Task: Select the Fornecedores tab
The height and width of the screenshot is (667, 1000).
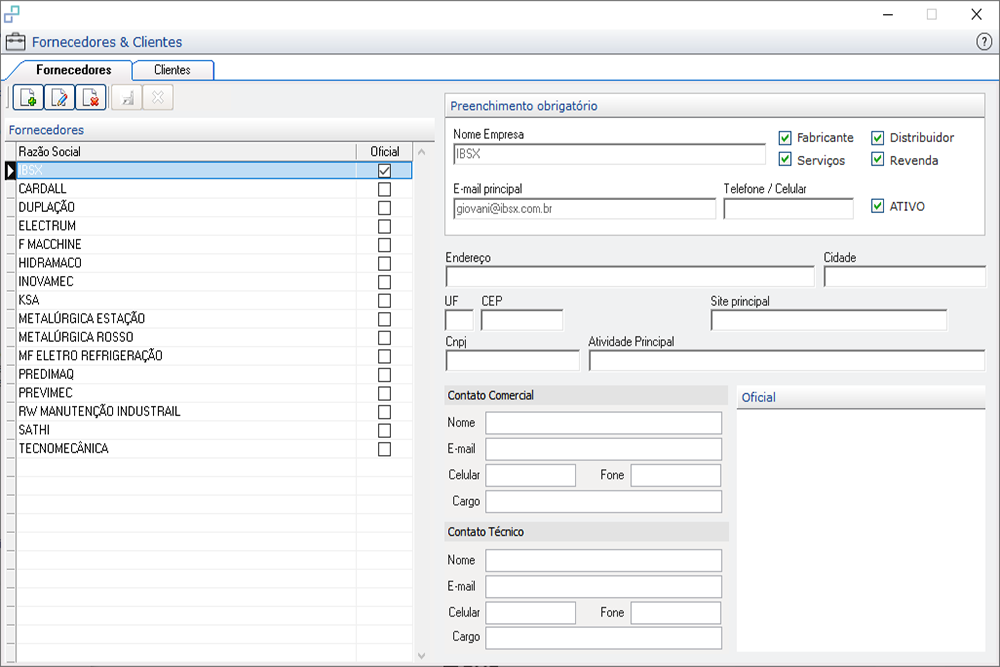Action: click(x=73, y=70)
